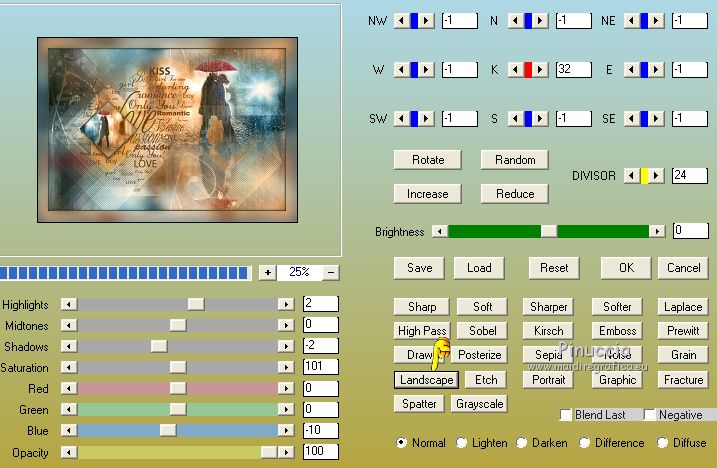
Task: Apply the Spatter preset
Action: click(419, 404)
